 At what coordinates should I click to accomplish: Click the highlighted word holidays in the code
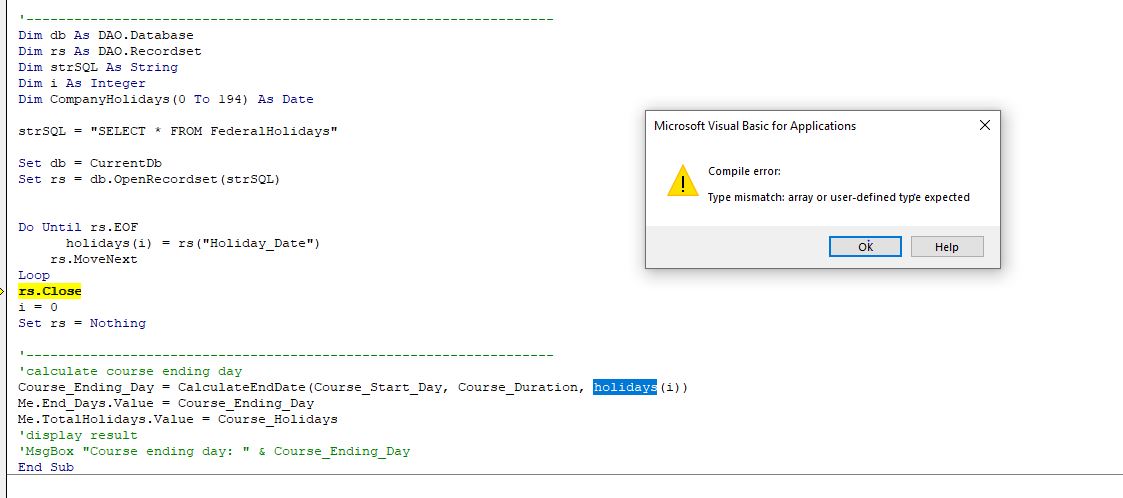pos(624,387)
